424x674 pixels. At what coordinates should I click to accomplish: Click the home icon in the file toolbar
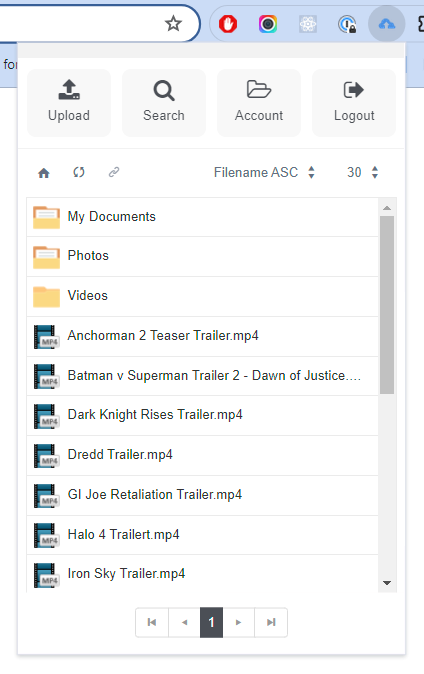(x=44, y=173)
